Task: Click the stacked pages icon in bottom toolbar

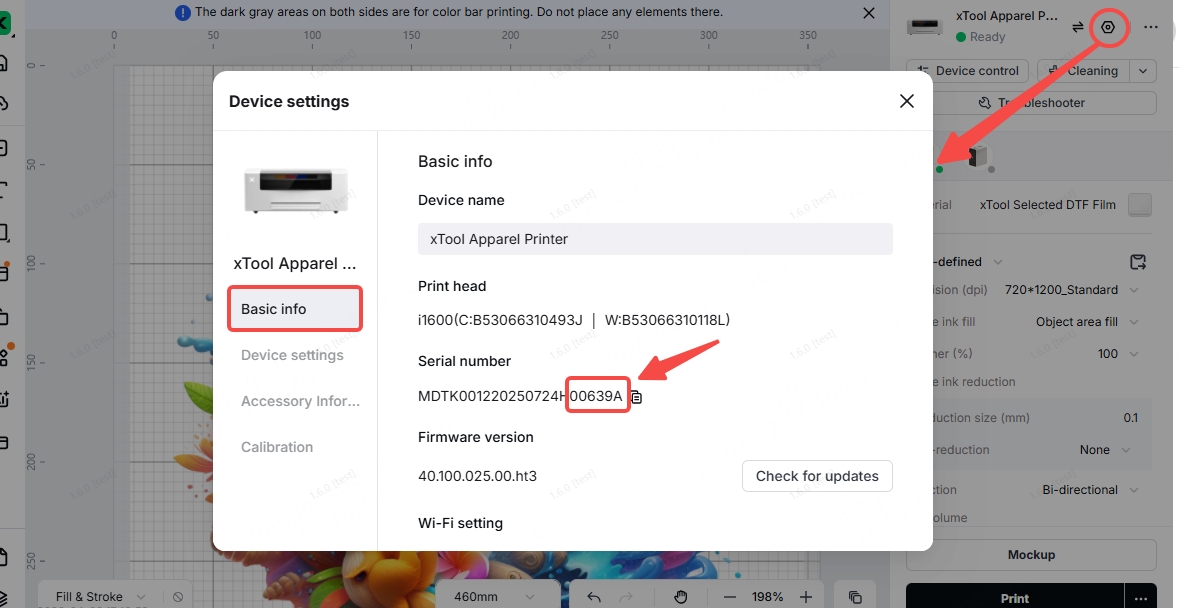Action: [855, 597]
